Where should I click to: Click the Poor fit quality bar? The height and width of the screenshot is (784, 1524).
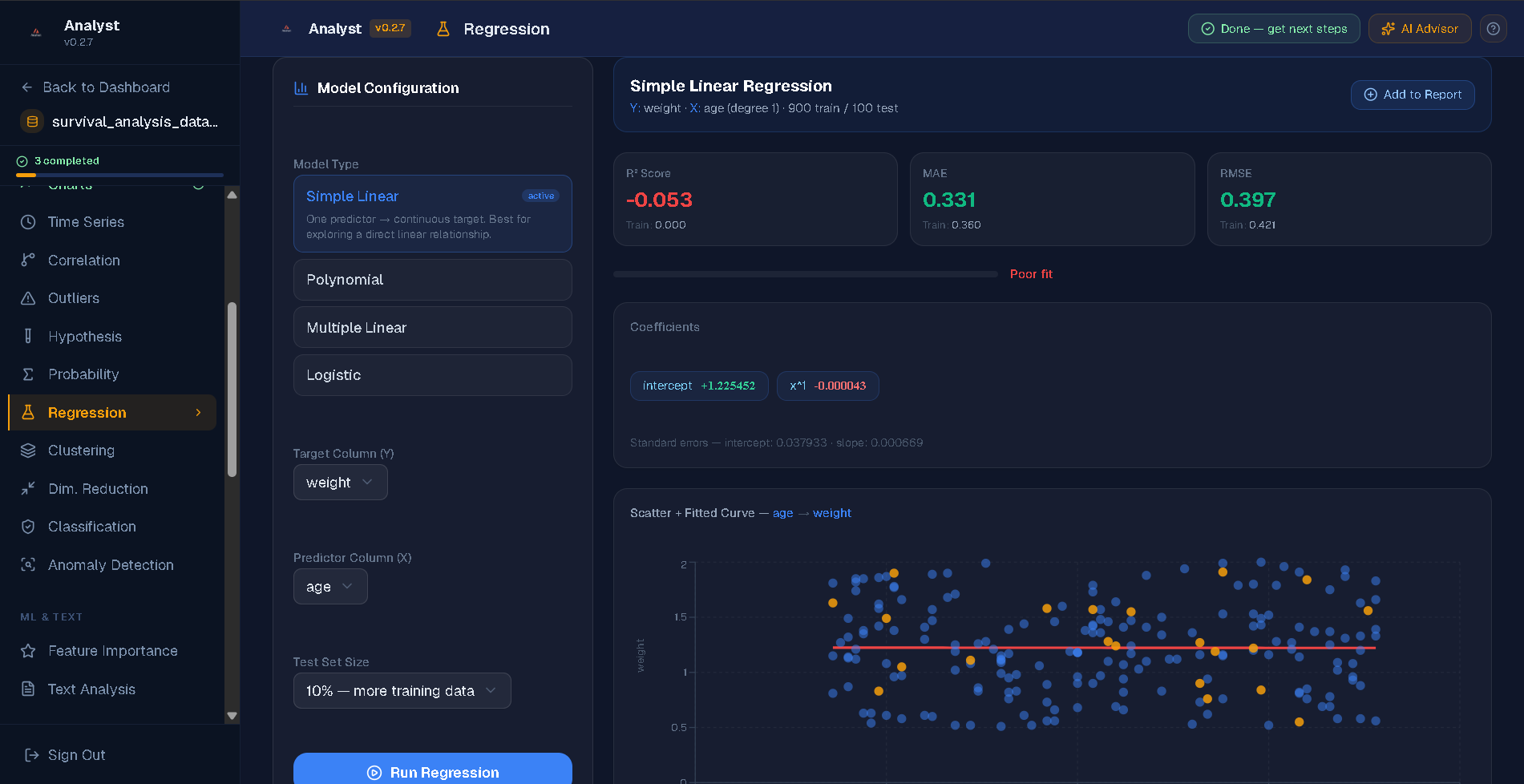pyautogui.click(x=806, y=274)
